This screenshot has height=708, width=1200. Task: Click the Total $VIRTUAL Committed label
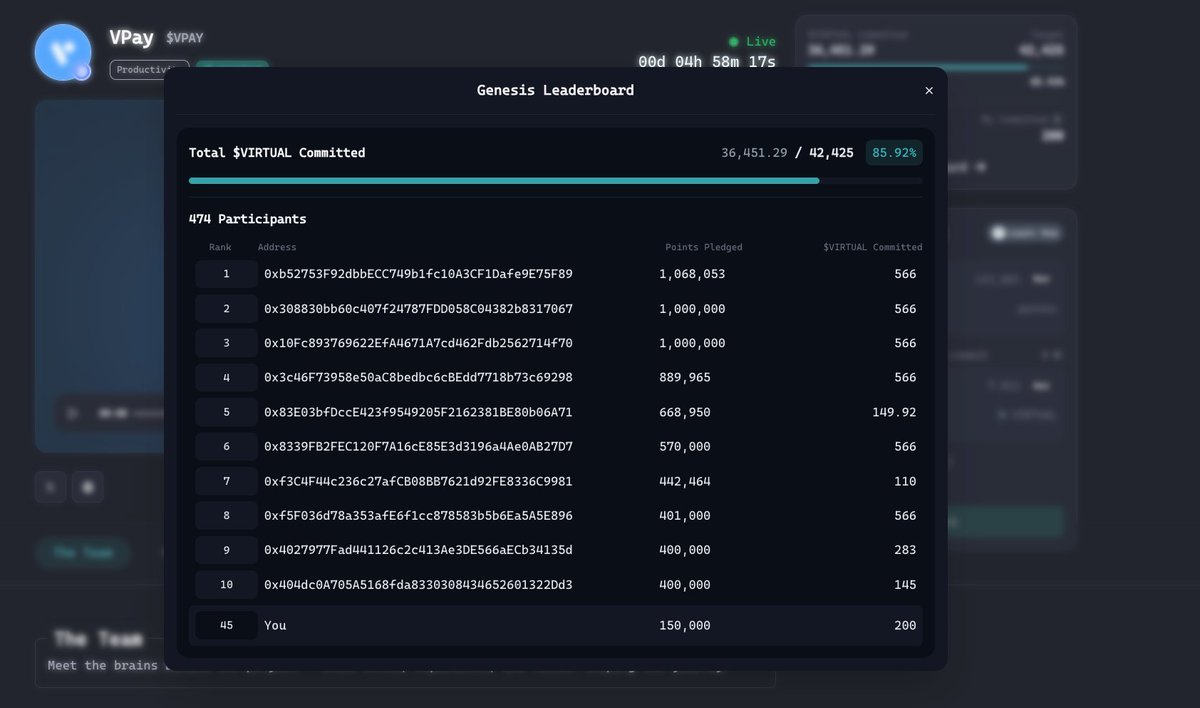tap(277, 153)
